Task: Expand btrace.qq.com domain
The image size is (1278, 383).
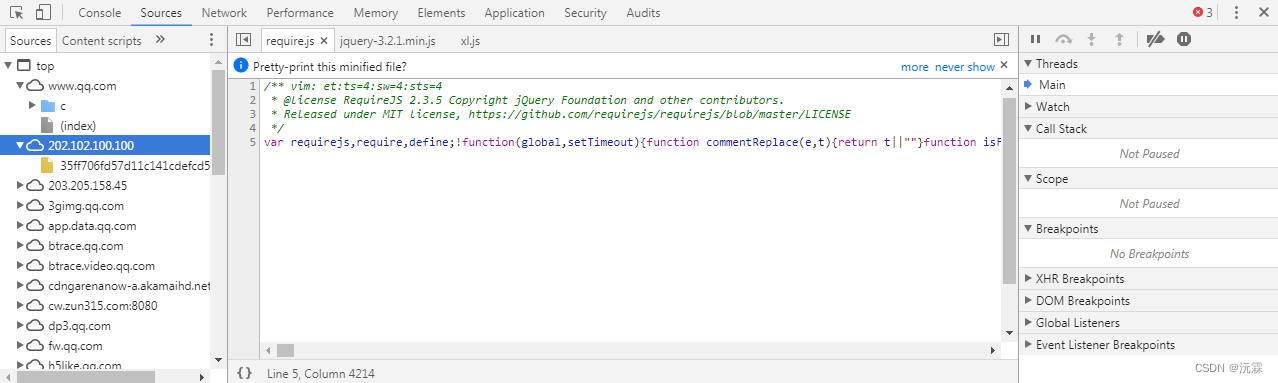Action: (20, 246)
